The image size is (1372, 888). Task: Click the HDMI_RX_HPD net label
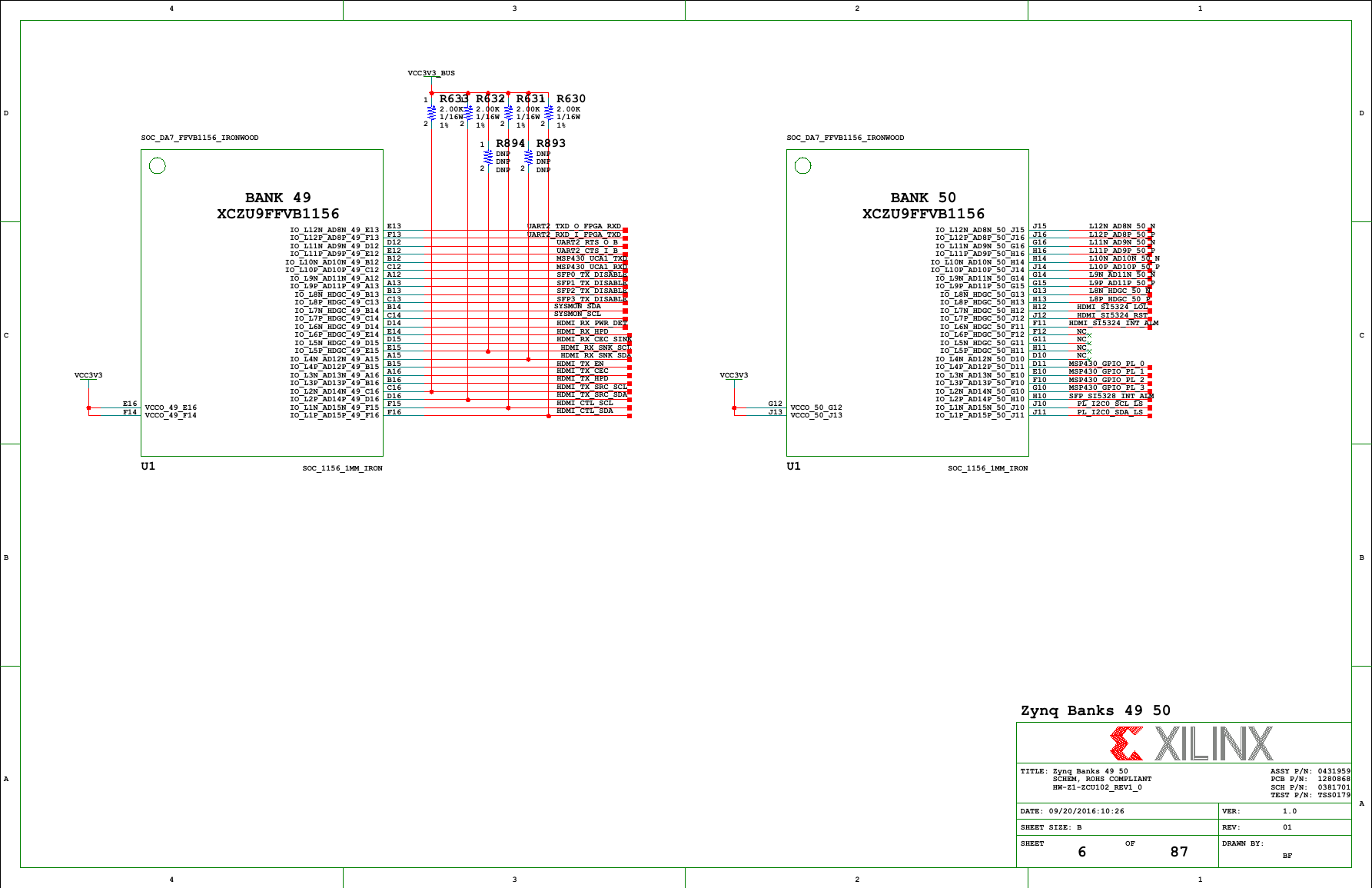point(583,331)
